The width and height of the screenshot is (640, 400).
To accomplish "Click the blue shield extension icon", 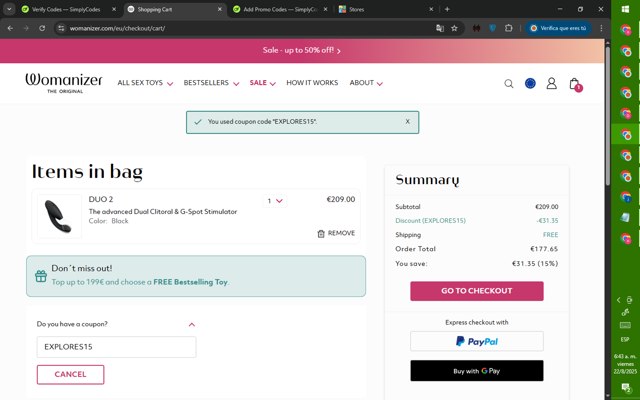I will [x=493, y=28].
